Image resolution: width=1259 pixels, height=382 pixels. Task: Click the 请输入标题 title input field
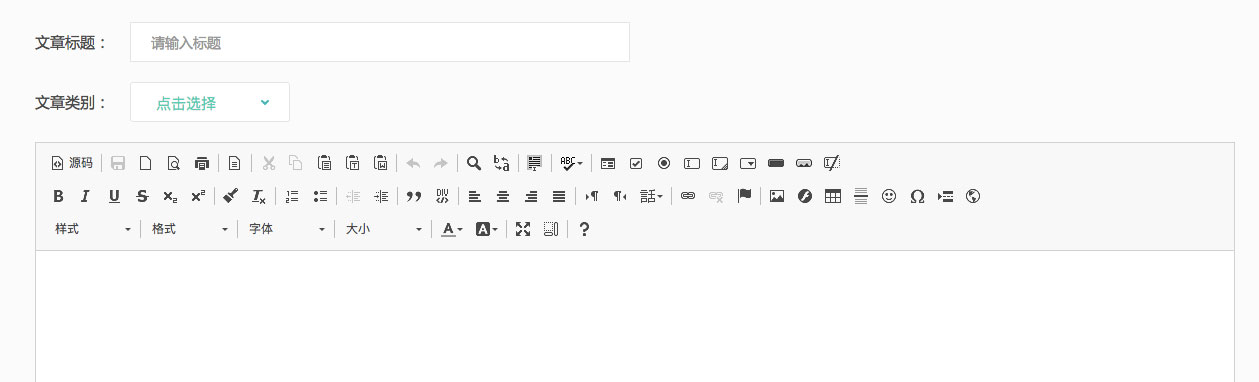click(380, 42)
